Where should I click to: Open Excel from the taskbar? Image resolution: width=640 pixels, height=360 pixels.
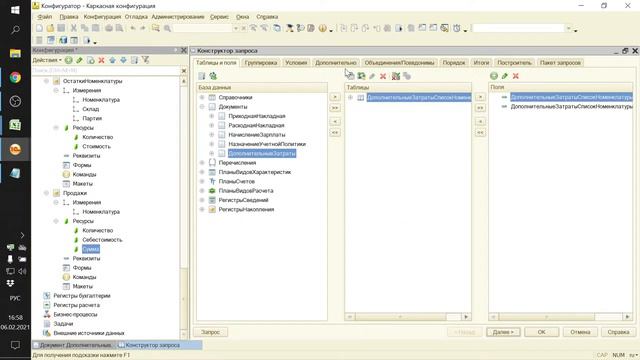point(15,125)
